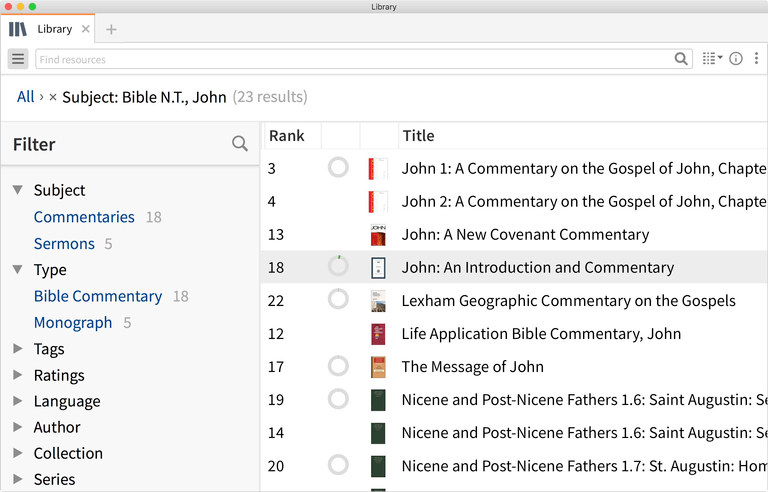This screenshot has width=768, height=492.
Task: Close the Library tab
Action: point(85,29)
